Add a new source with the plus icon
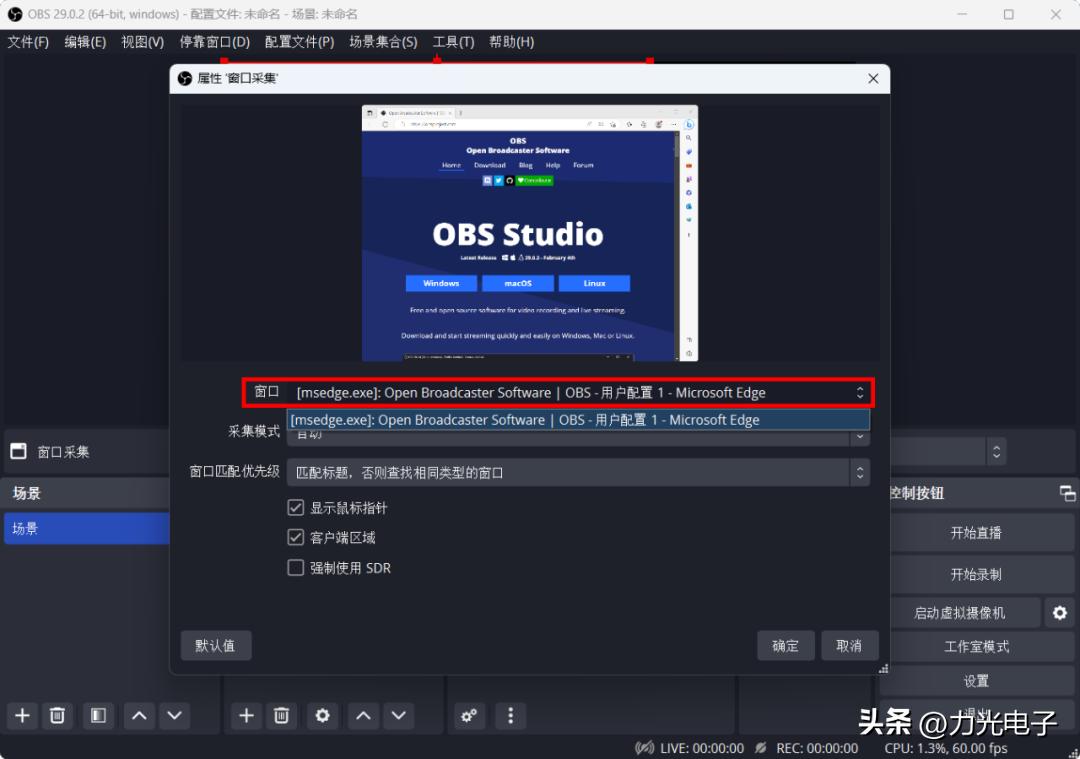Viewport: 1080px width, 759px height. click(x=246, y=716)
